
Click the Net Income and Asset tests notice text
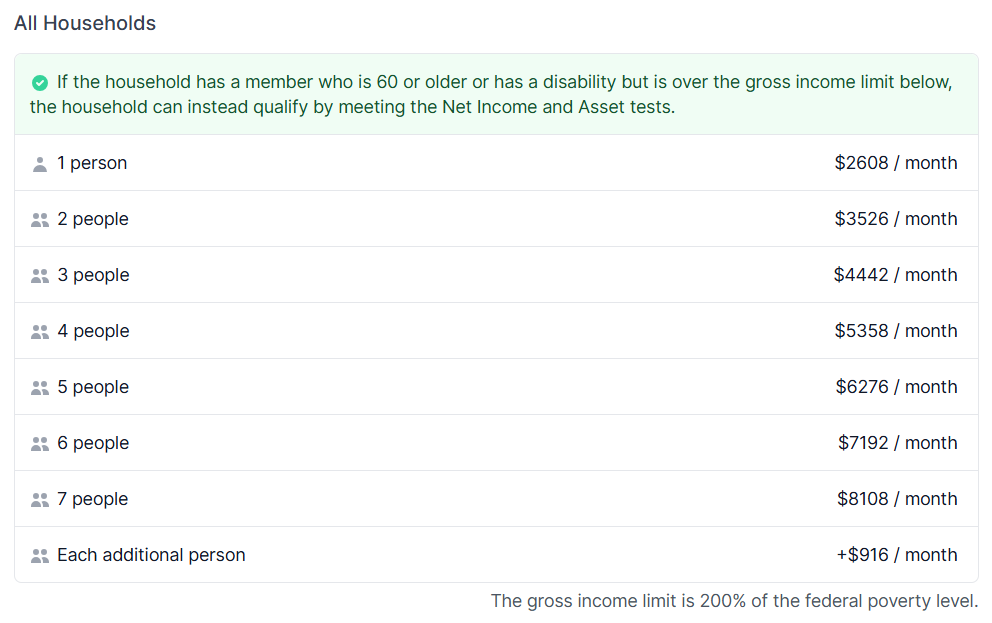(x=352, y=107)
